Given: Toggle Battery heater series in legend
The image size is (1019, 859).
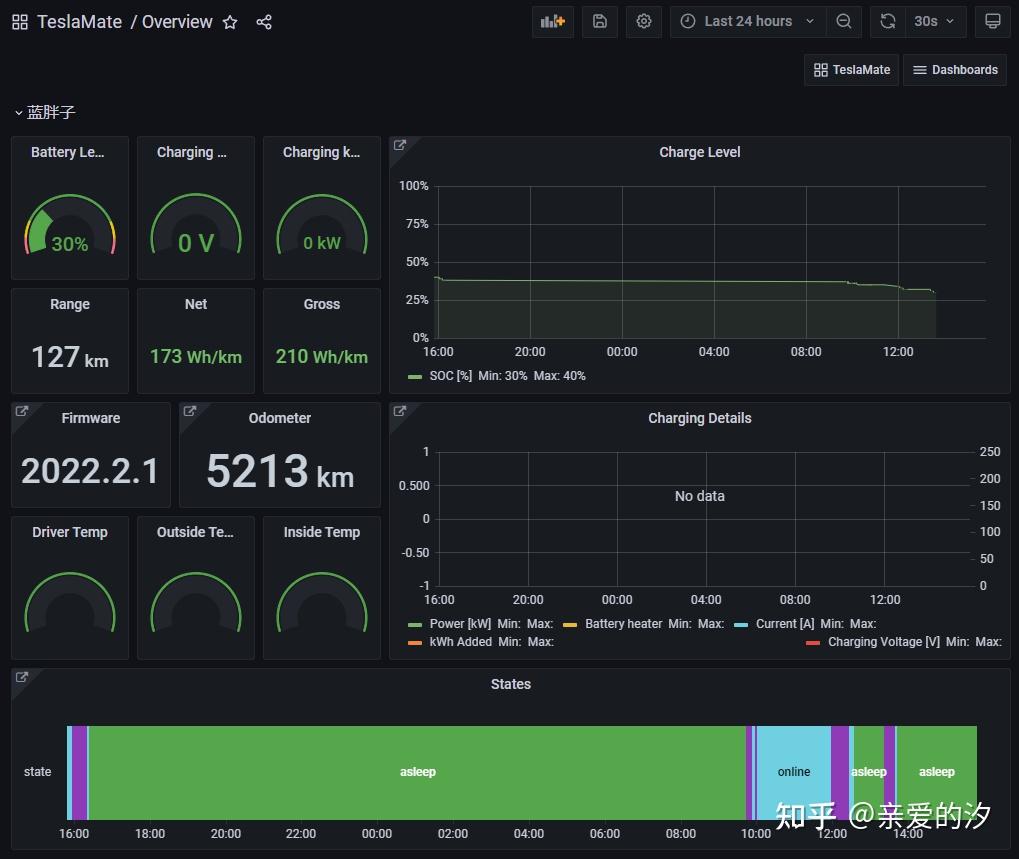Looking at the screenshot, I should point(623,624).
